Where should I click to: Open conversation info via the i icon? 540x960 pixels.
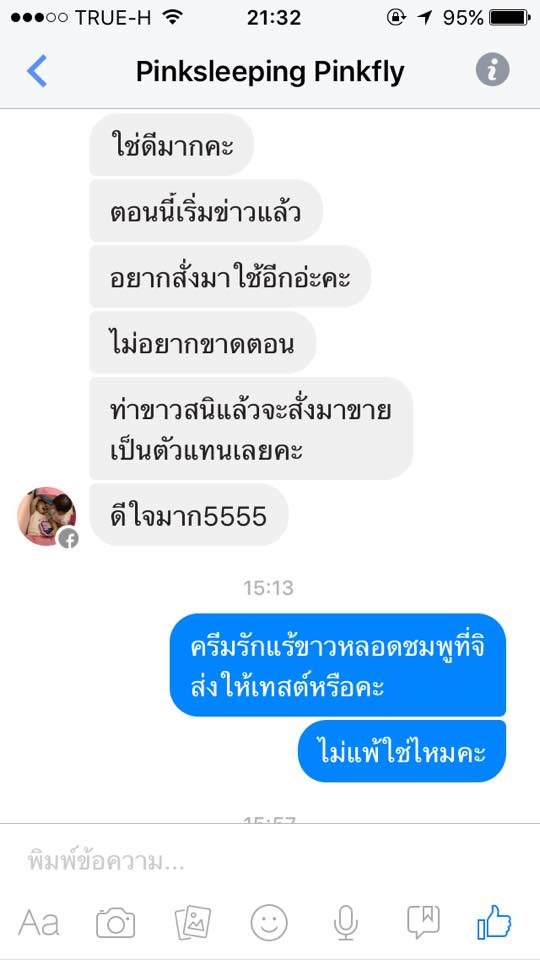[492, 70]
